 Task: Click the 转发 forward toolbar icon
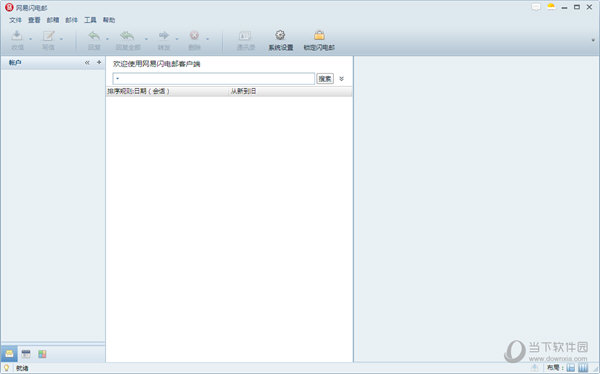(164, 36)
